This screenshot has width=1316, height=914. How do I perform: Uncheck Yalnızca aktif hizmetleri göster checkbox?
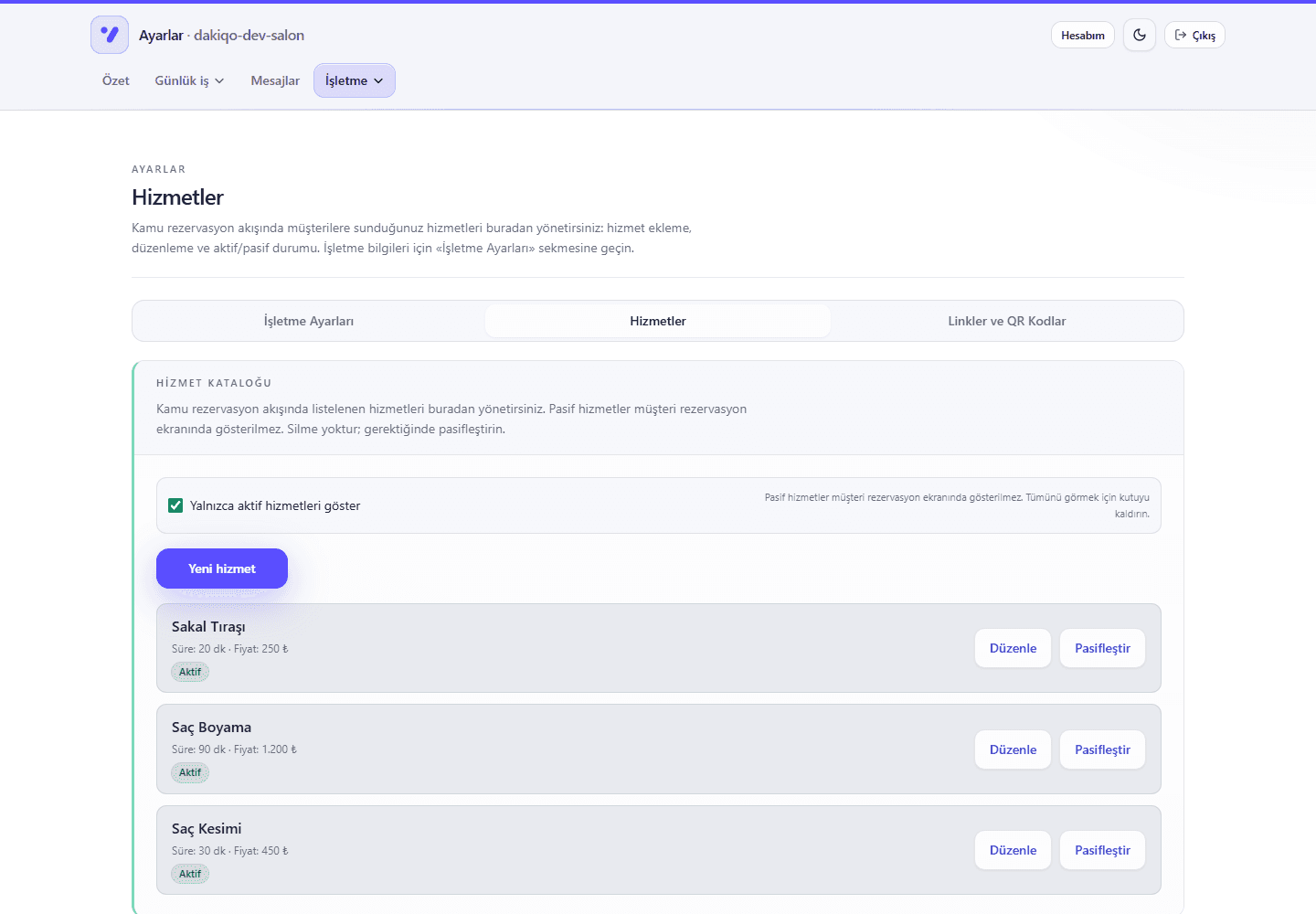point(175,505)
